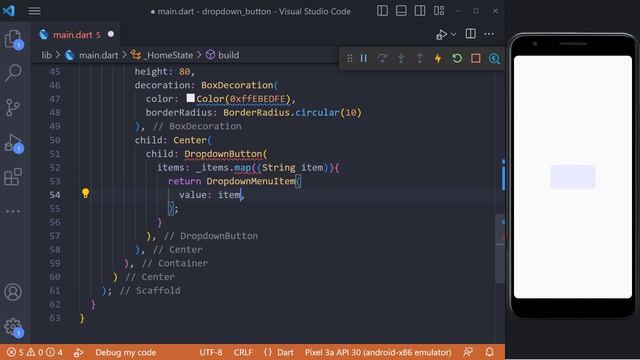Open errors and warnings in status bar

click(35, 352)
